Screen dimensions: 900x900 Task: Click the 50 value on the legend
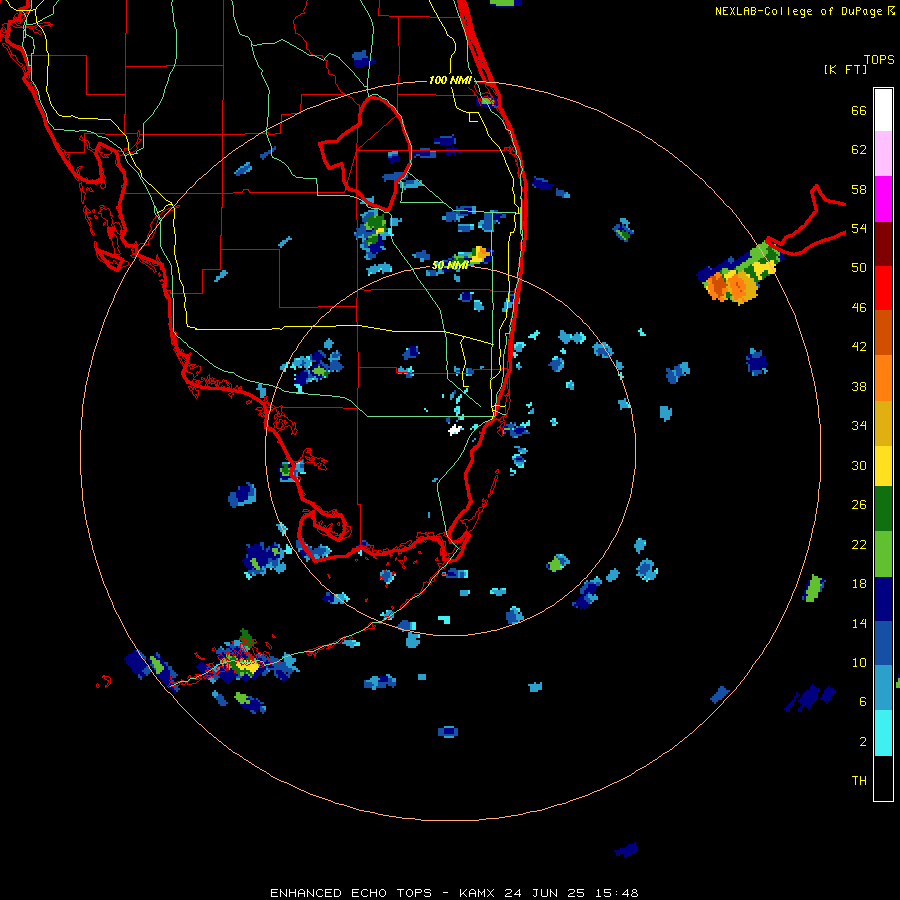859,268
